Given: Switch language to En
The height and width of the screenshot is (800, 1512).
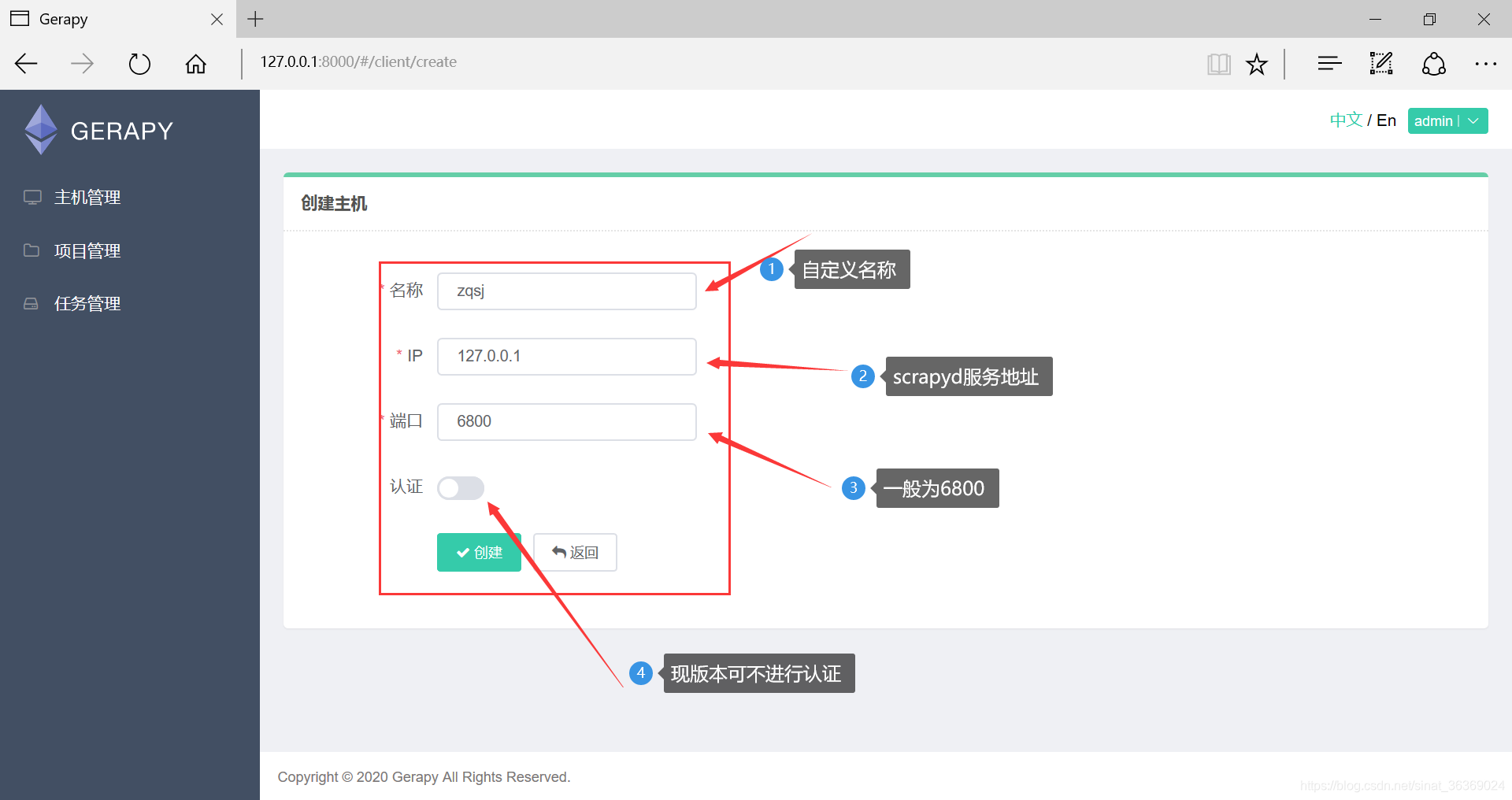Looking at the screenshot, I should [x=1386, y=120].
